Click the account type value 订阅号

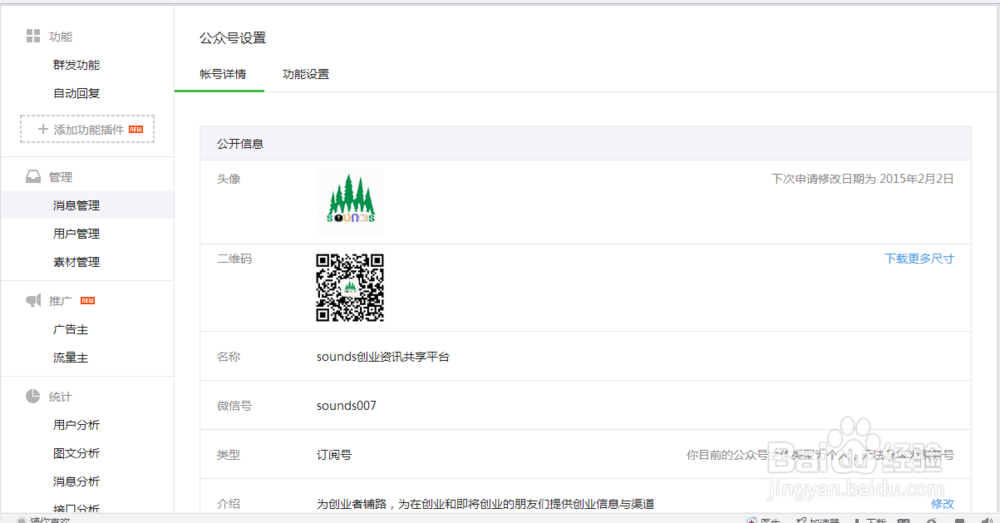pyautogui.click(x=334, y=455)
